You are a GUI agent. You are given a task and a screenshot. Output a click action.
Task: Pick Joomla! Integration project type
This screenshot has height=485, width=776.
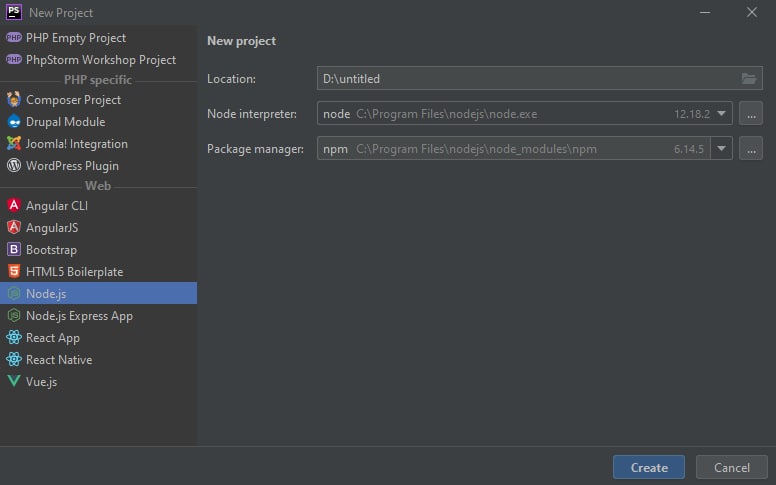pyautogui.click(x=98, y=144)
